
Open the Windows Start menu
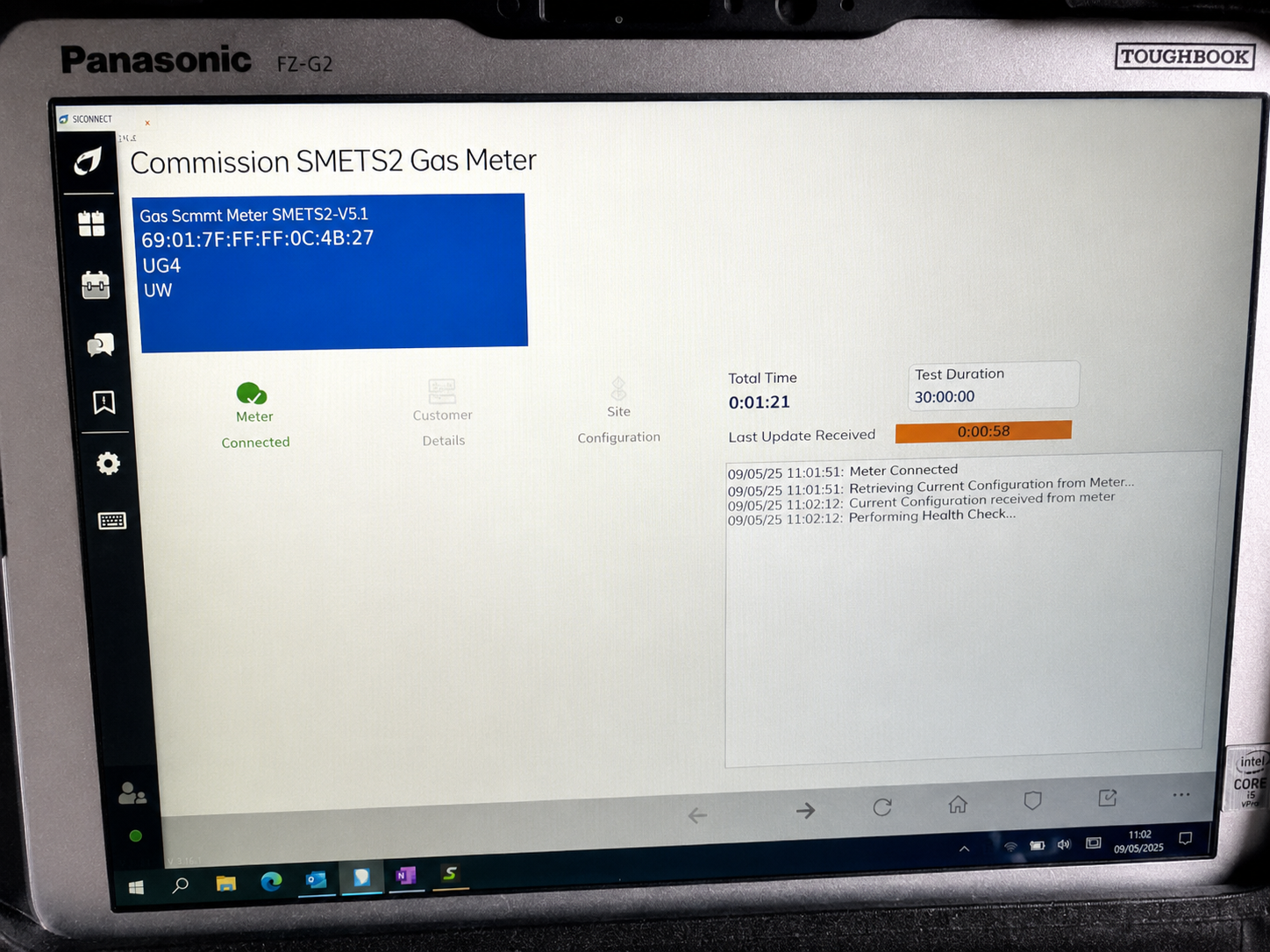[x=136, y=888]
